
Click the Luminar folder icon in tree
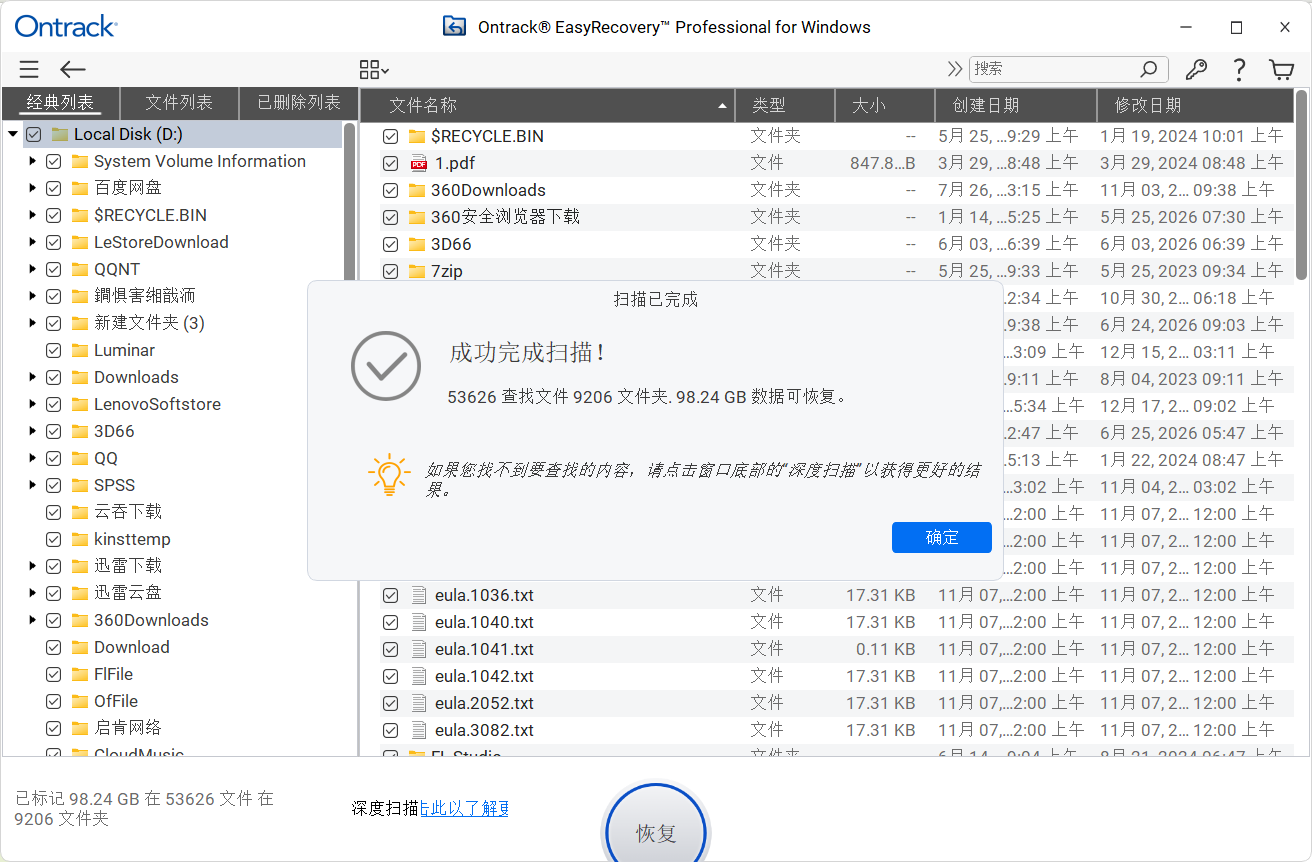pyautogui.click(x=81, y=350)
